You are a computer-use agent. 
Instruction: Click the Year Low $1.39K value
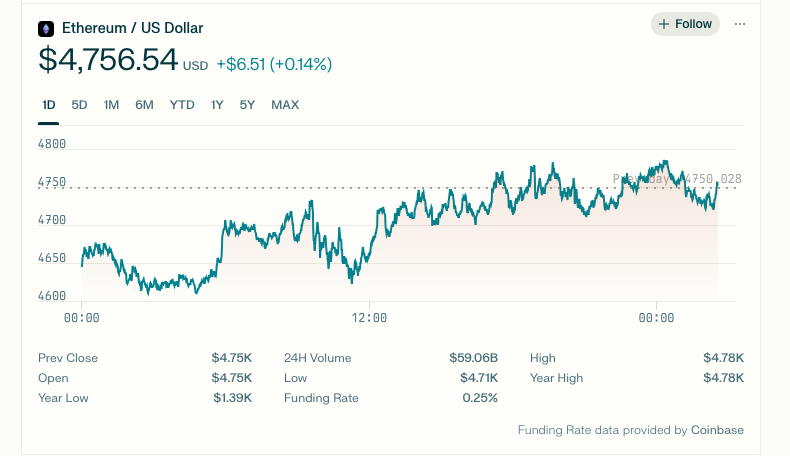click(x=232, y=398)
